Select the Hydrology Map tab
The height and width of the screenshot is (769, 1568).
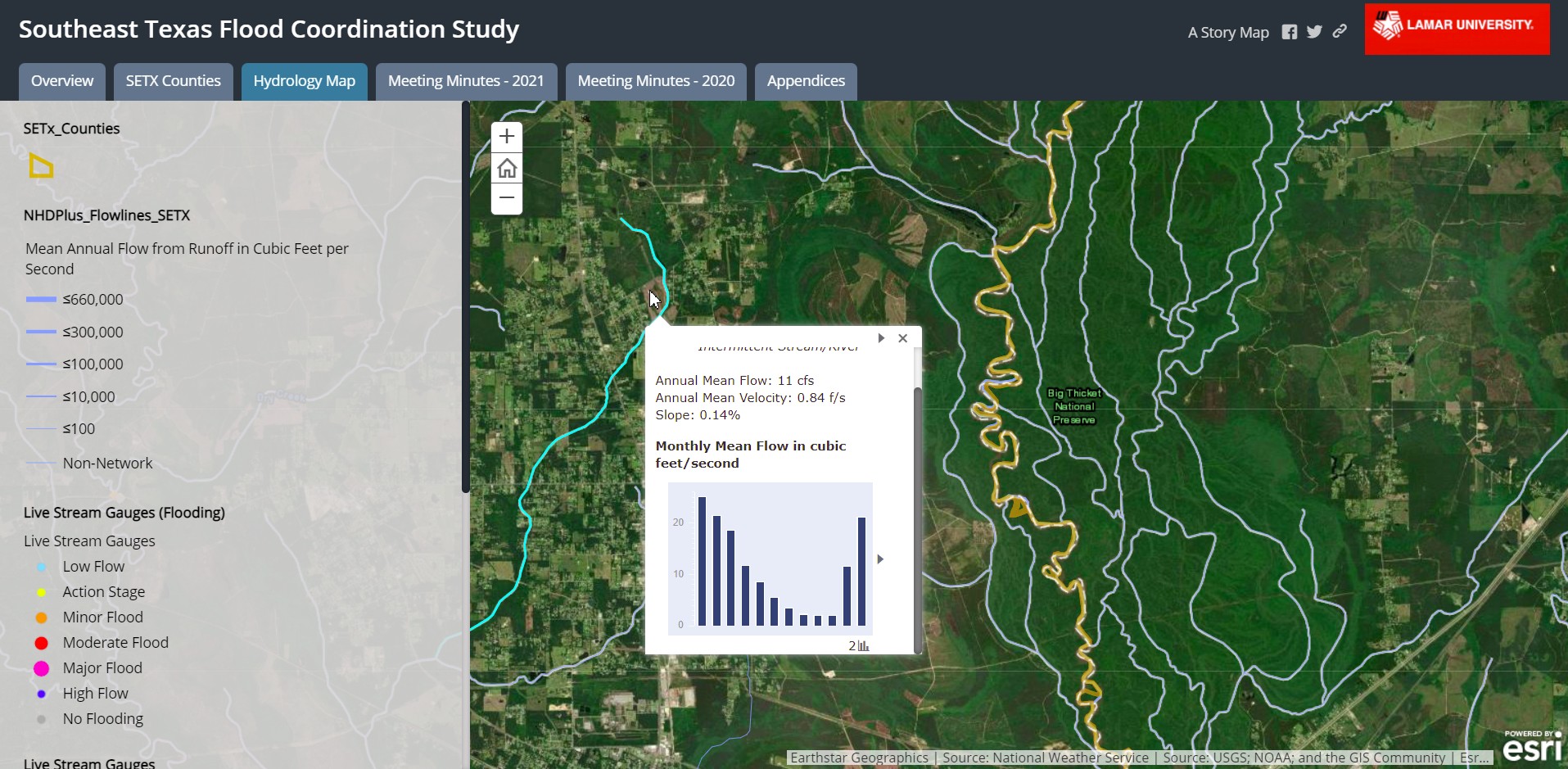pyautogui.click(x=304, y=81)
